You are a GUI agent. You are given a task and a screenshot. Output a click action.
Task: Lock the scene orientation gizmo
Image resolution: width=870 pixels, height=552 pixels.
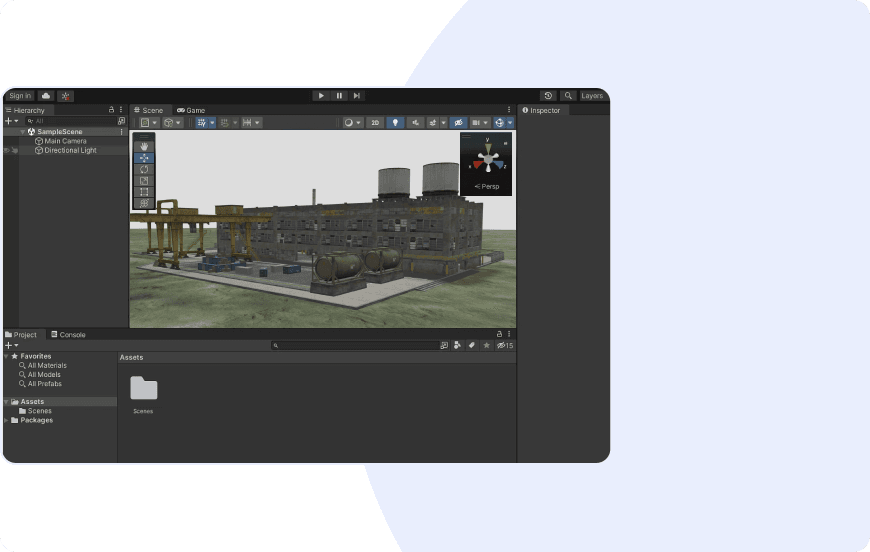tap(505, 143)
